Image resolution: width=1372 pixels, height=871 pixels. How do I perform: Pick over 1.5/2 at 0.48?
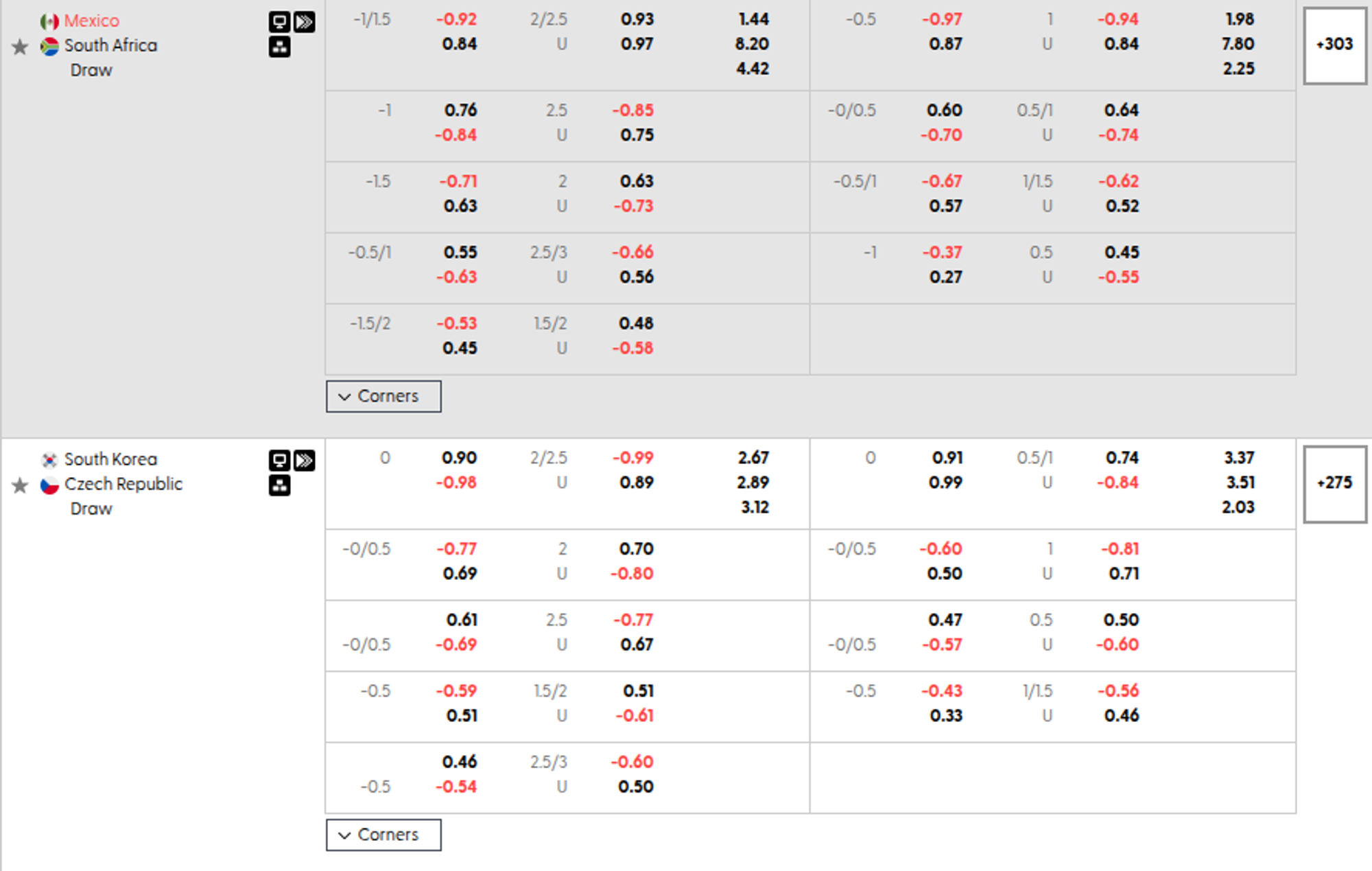(x=636, y=324)
